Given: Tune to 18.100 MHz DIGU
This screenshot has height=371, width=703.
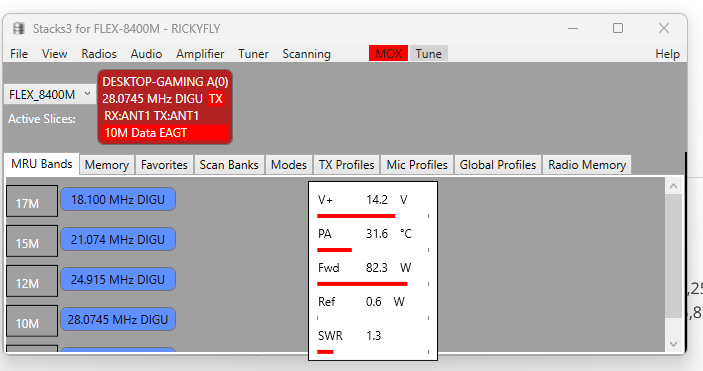Looking at the screenshot, I should pos(118,199).
